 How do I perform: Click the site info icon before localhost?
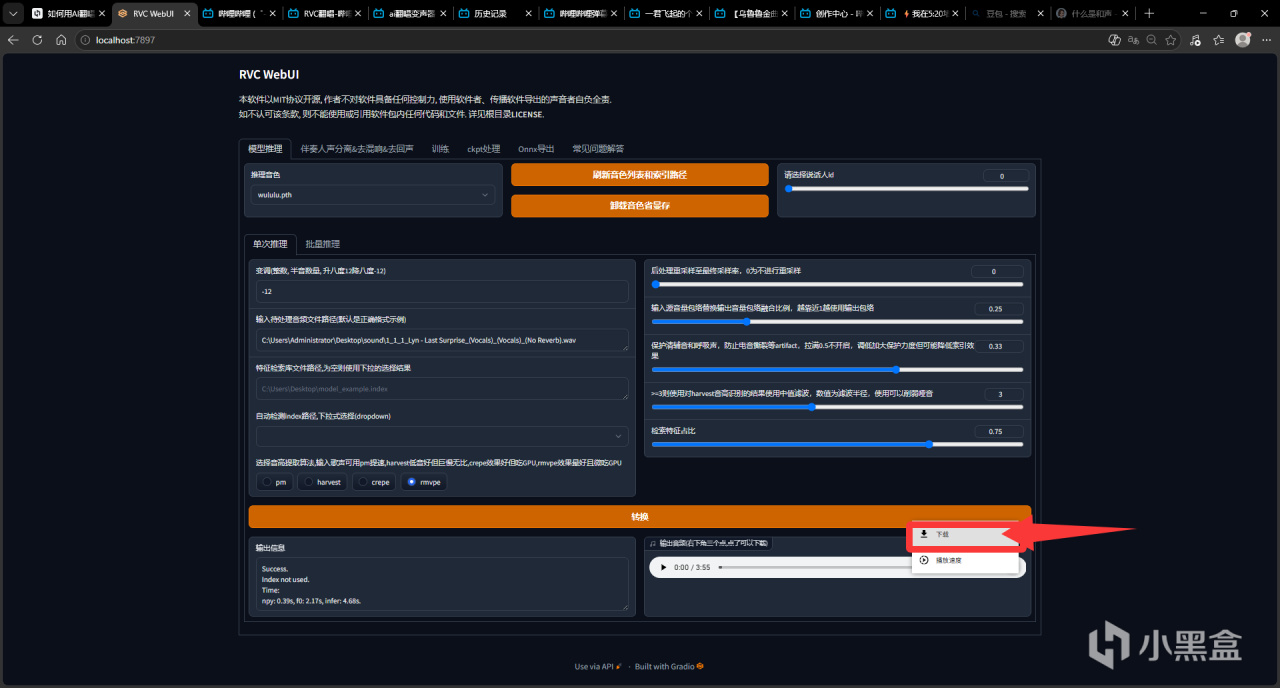tap(86, 40)
